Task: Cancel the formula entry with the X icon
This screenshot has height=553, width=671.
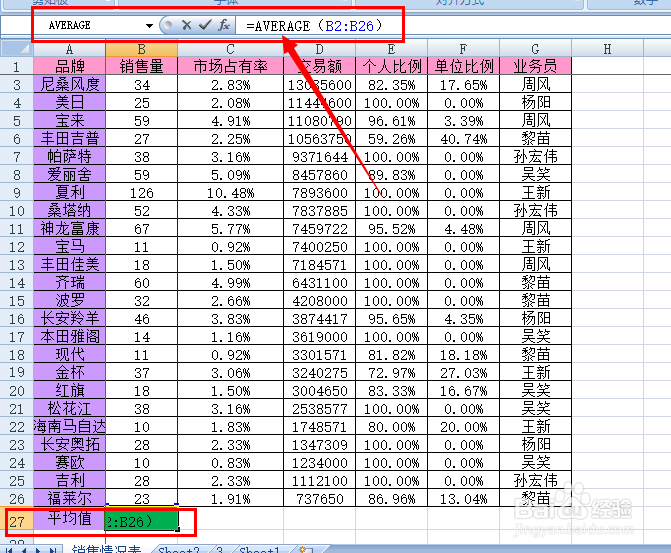Action: pyautogui.click(x=186, y=25)
